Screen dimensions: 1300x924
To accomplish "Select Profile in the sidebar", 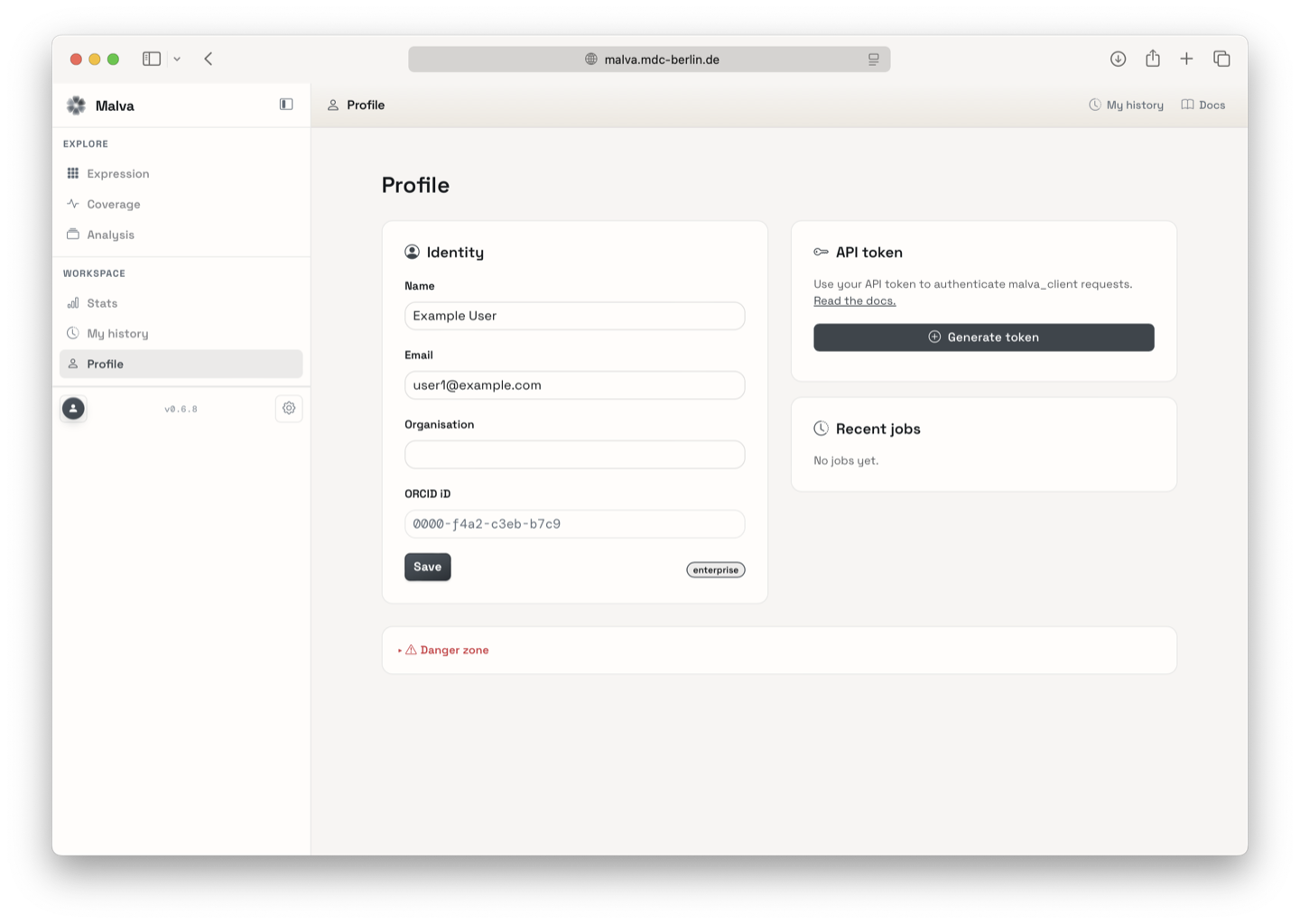I will (x=181, y=364).
